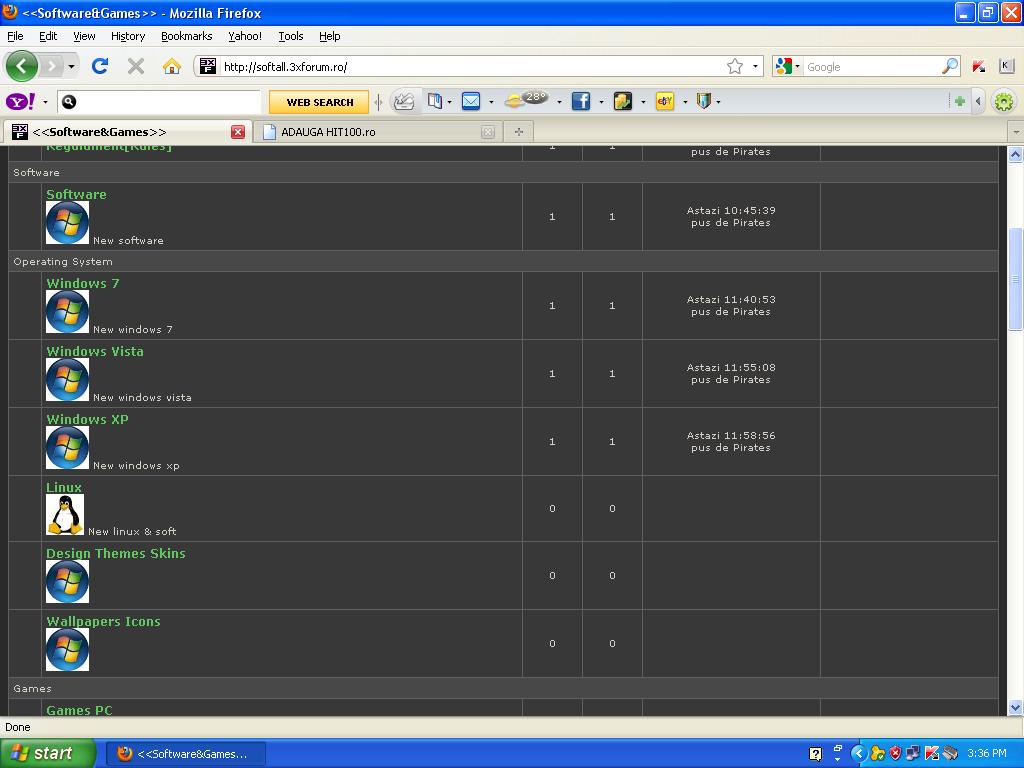This screenshot has height=768, width=1024.
Task: Click the Linux penguin forum icon
Action: (65, 515)
